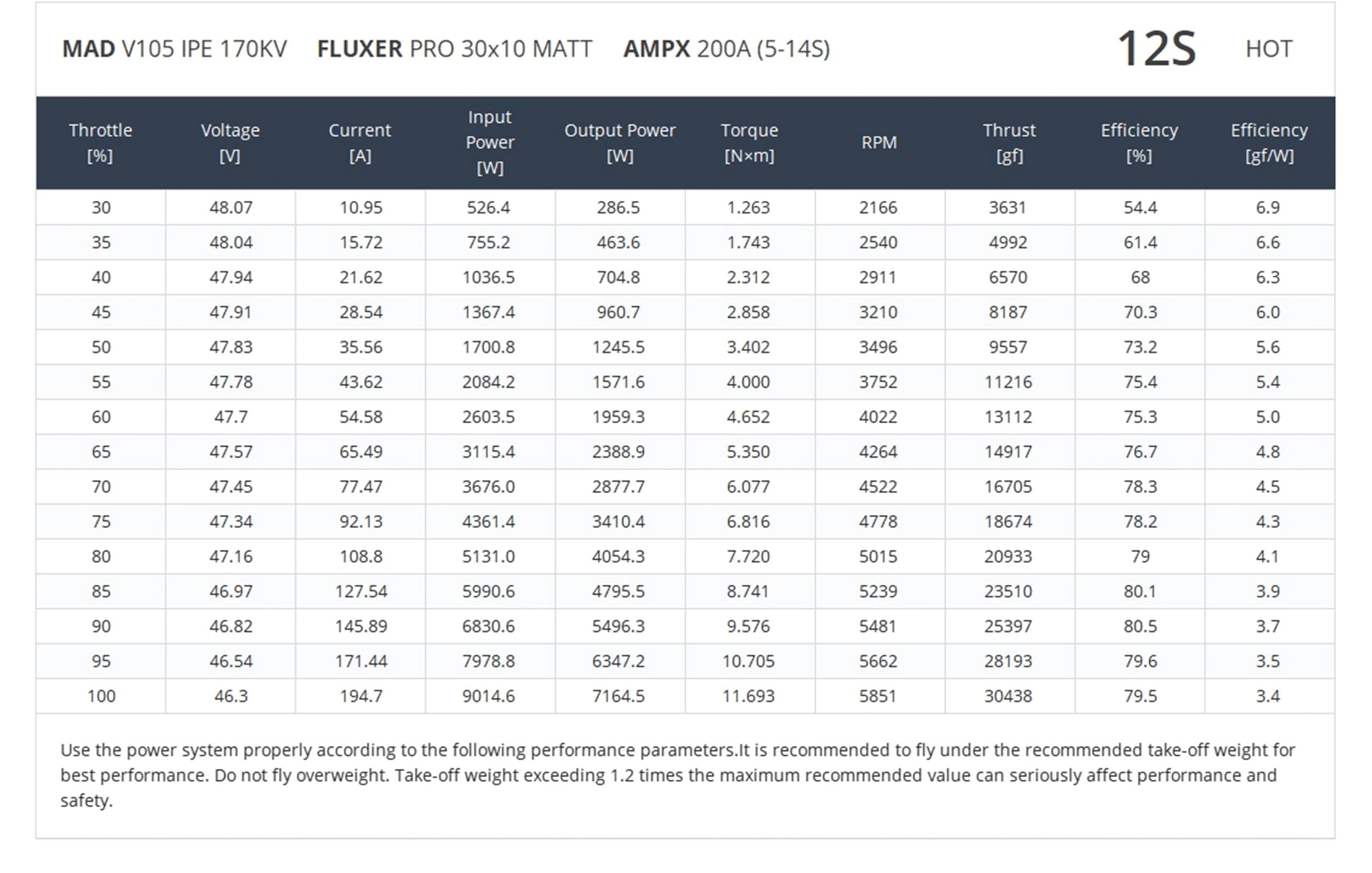The image size is (1372, 873).
Task: Click the Efficiency [gf/W] column header
Action: click(x=1269, y=143)
